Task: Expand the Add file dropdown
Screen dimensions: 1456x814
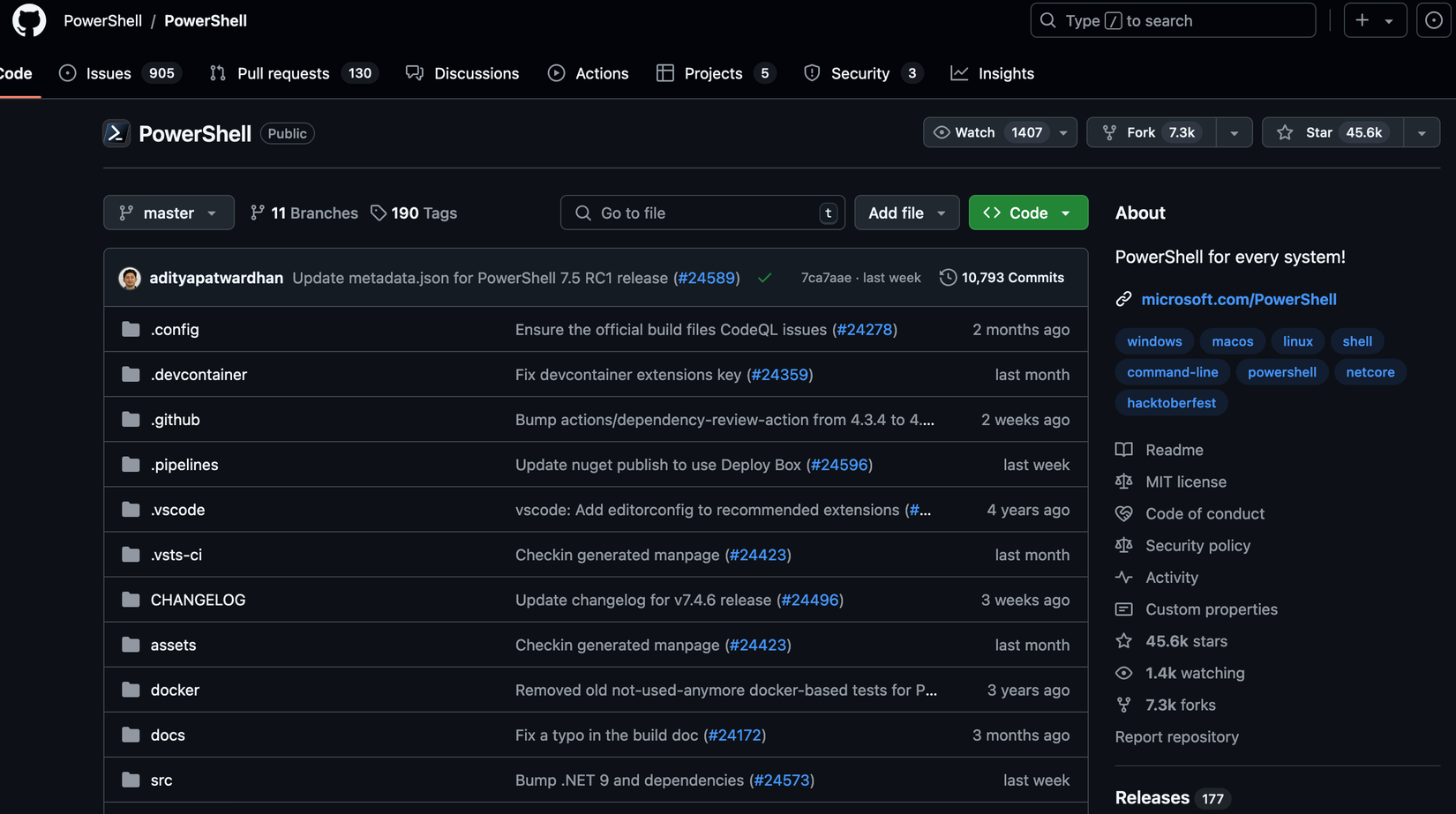Action: (x=906, y=213)
